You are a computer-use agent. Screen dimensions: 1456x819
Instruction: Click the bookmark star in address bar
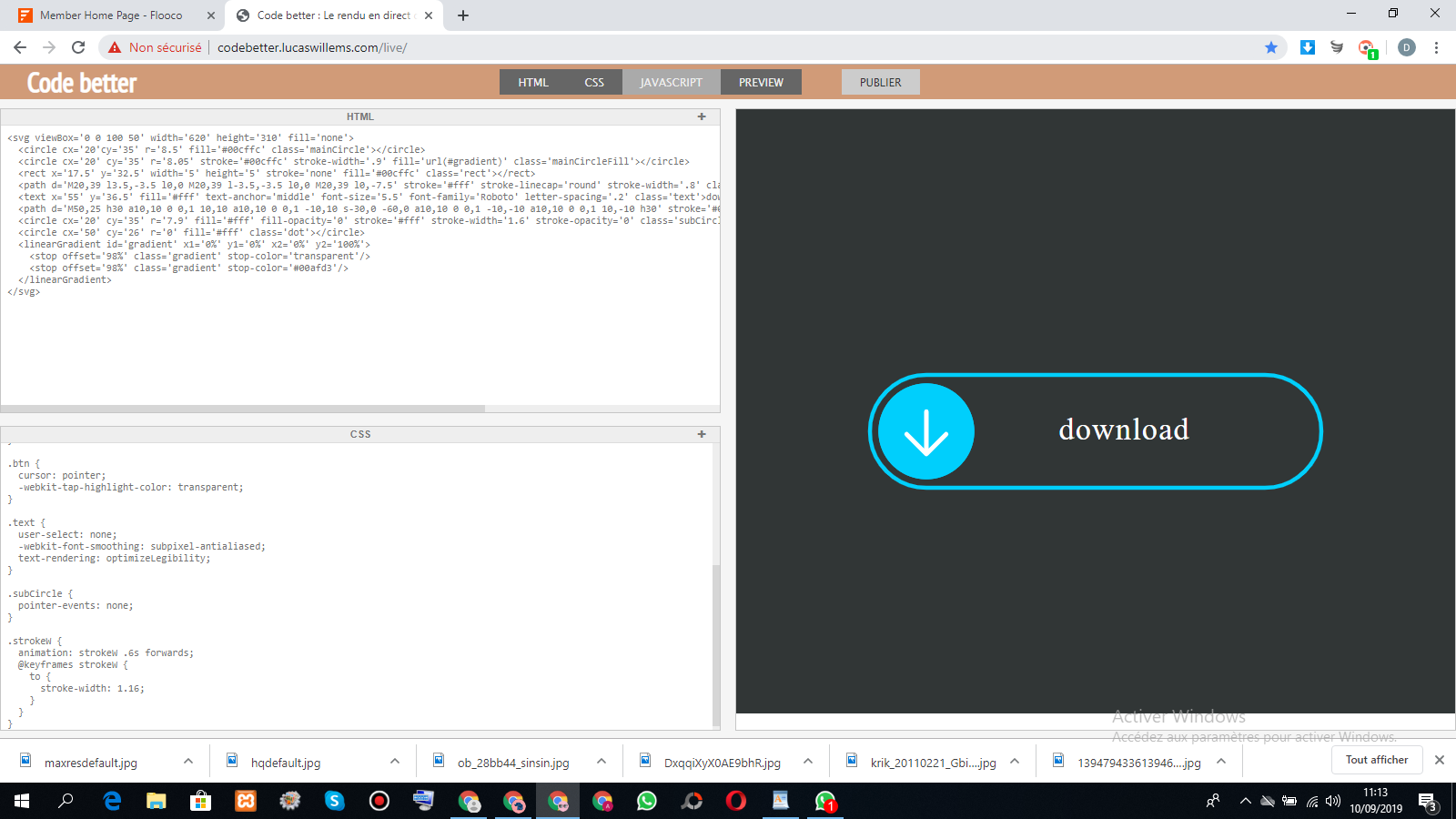click(x=1271, y=47)
